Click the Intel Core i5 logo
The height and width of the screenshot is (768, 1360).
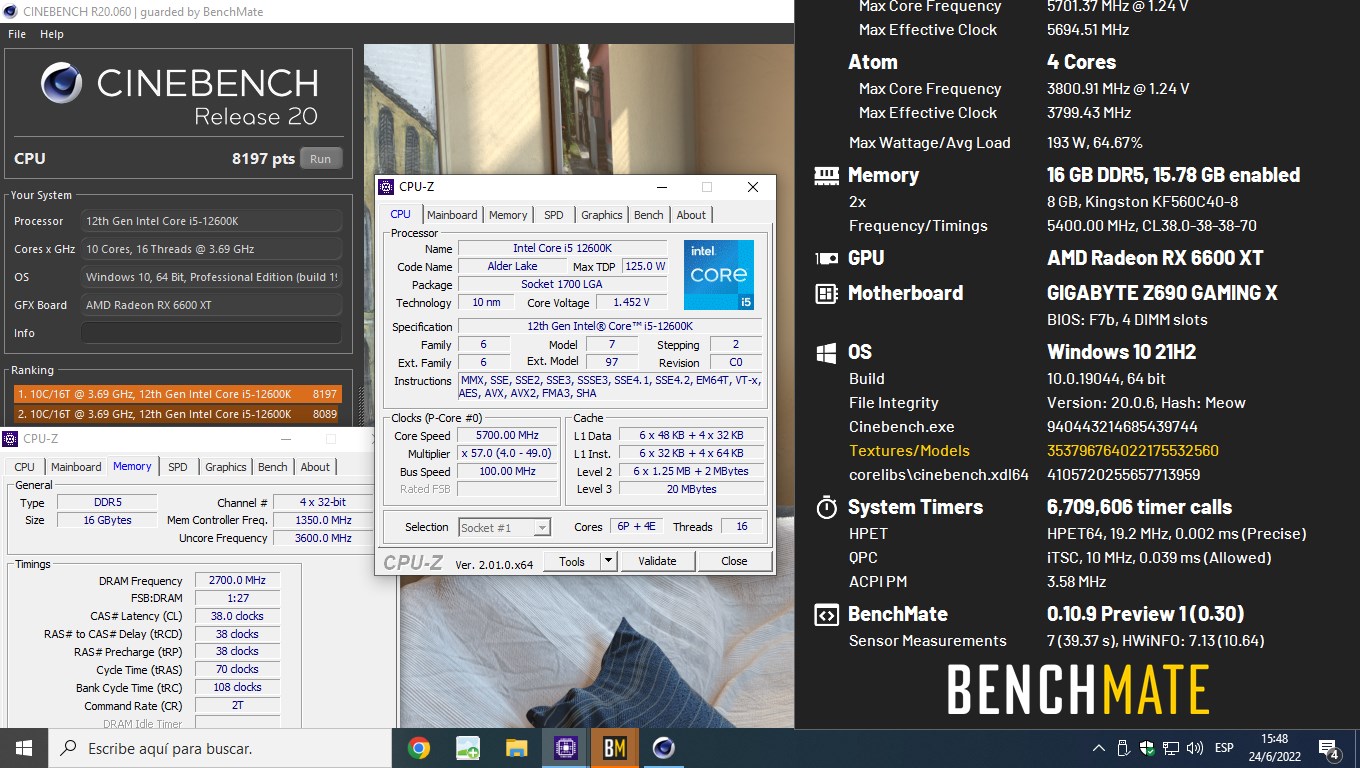[719, 274]
